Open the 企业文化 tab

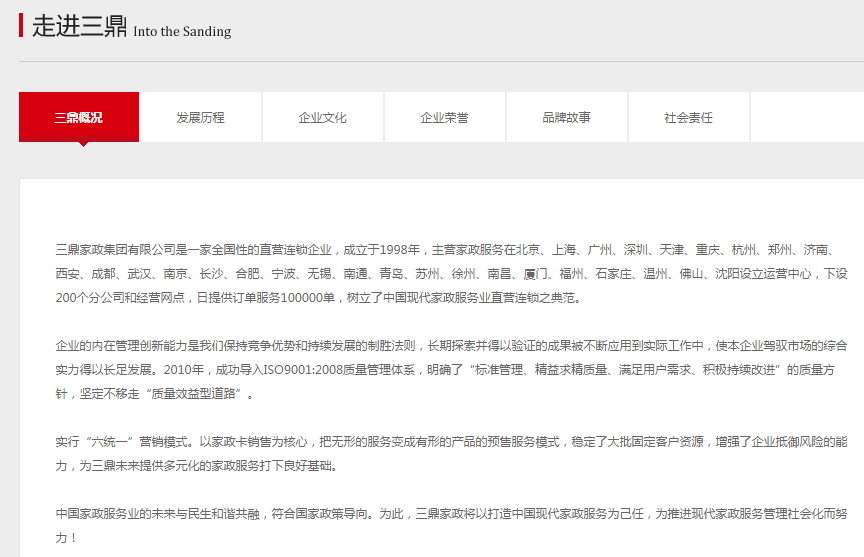[x=322, y=117]
